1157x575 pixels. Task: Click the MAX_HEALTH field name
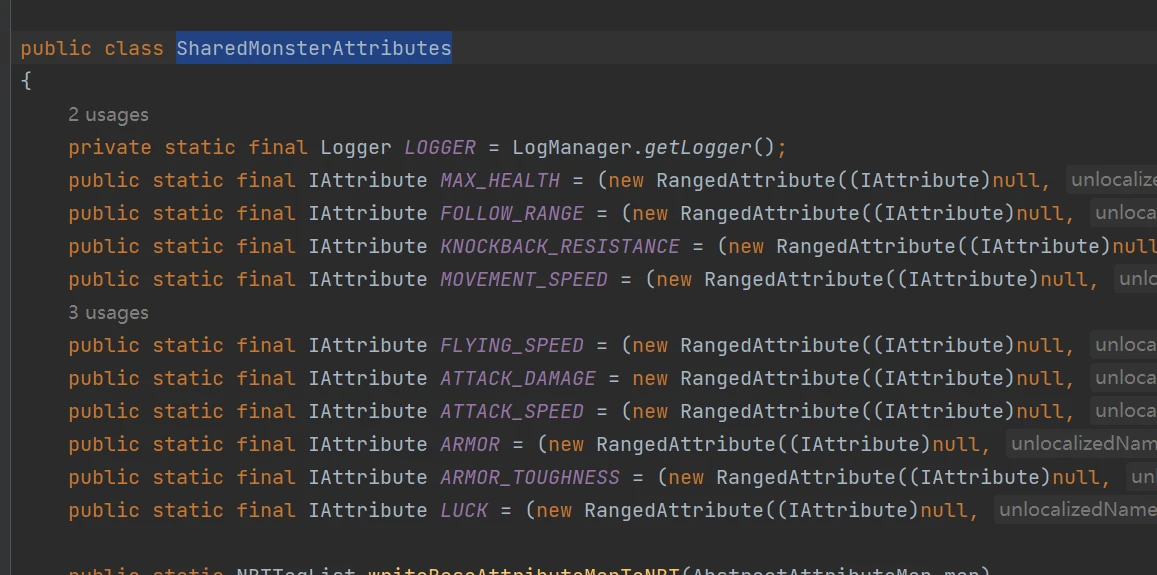coord(500,180)
